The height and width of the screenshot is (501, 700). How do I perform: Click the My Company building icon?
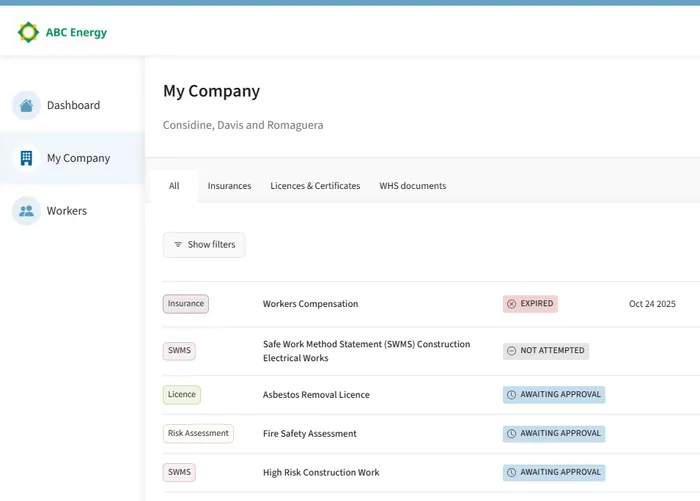(x=26, y=158)
